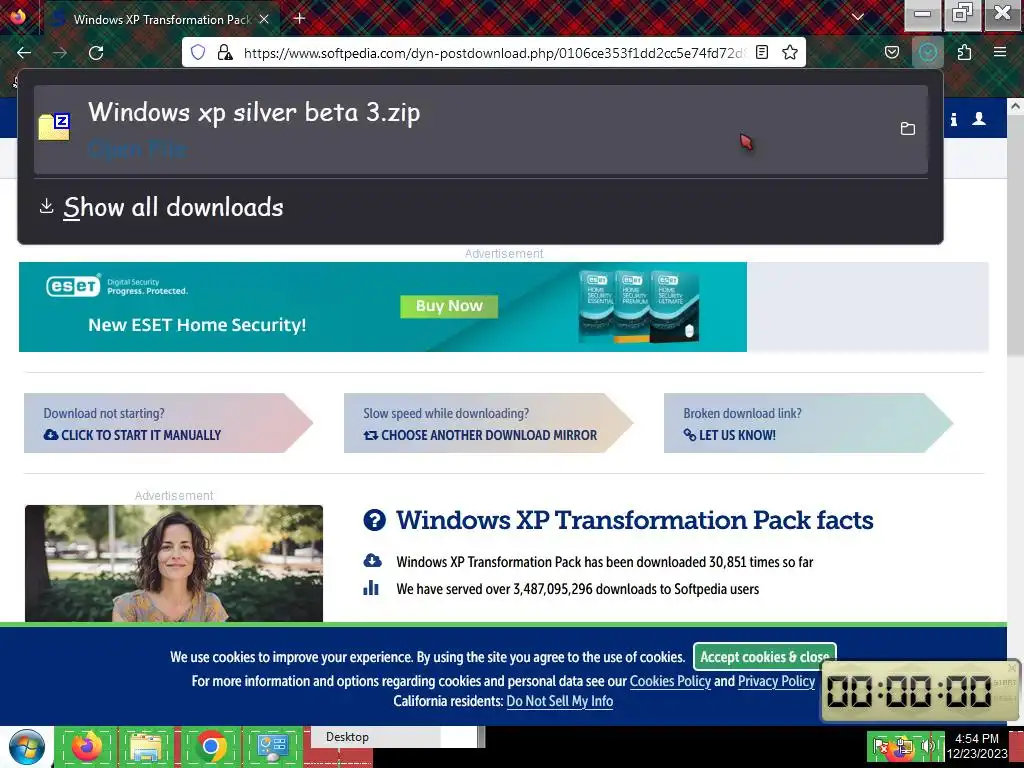Open the Softpedia user account icon
Viewport: 1024px width, 768px height.
[x=979, y=119]
